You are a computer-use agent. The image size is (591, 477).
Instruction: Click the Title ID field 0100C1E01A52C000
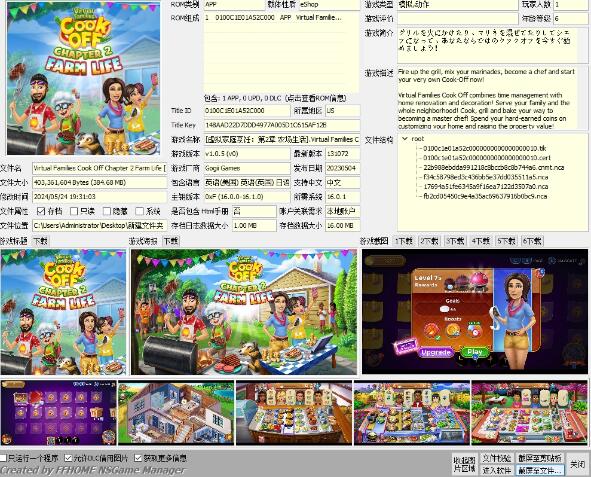(247, 111)
